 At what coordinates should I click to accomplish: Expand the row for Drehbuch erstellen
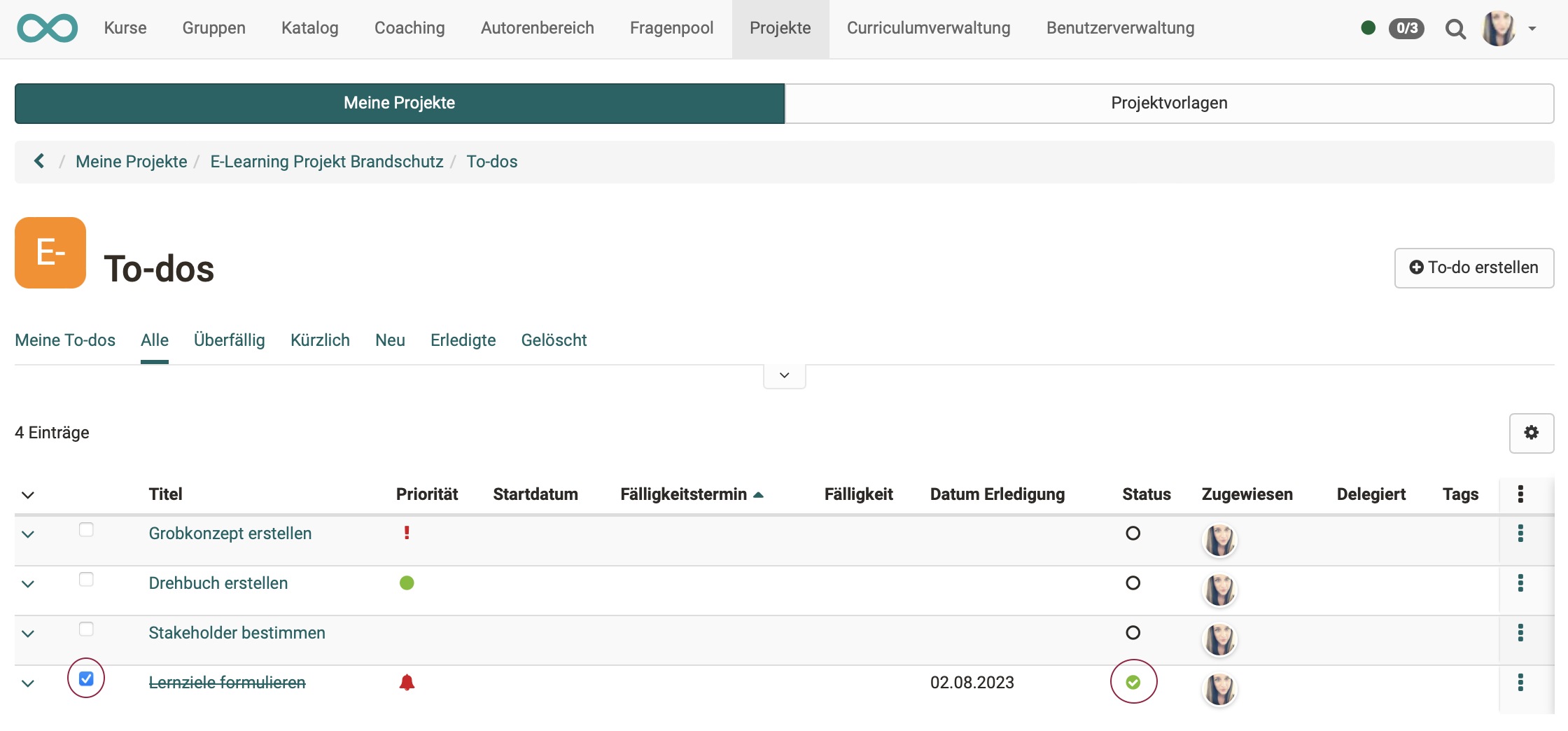pos(28,583)
